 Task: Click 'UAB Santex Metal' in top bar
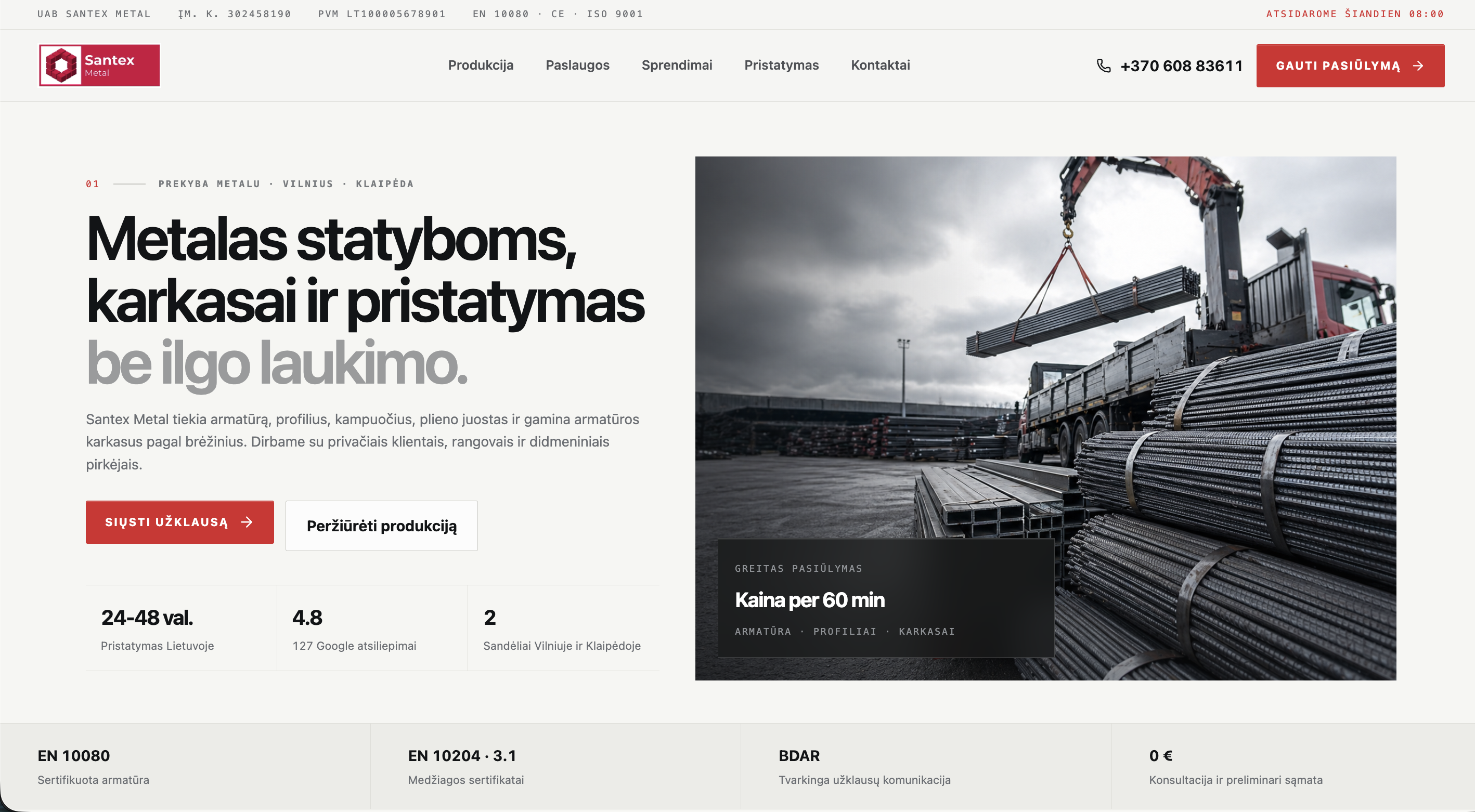click(x=94, y=14)
